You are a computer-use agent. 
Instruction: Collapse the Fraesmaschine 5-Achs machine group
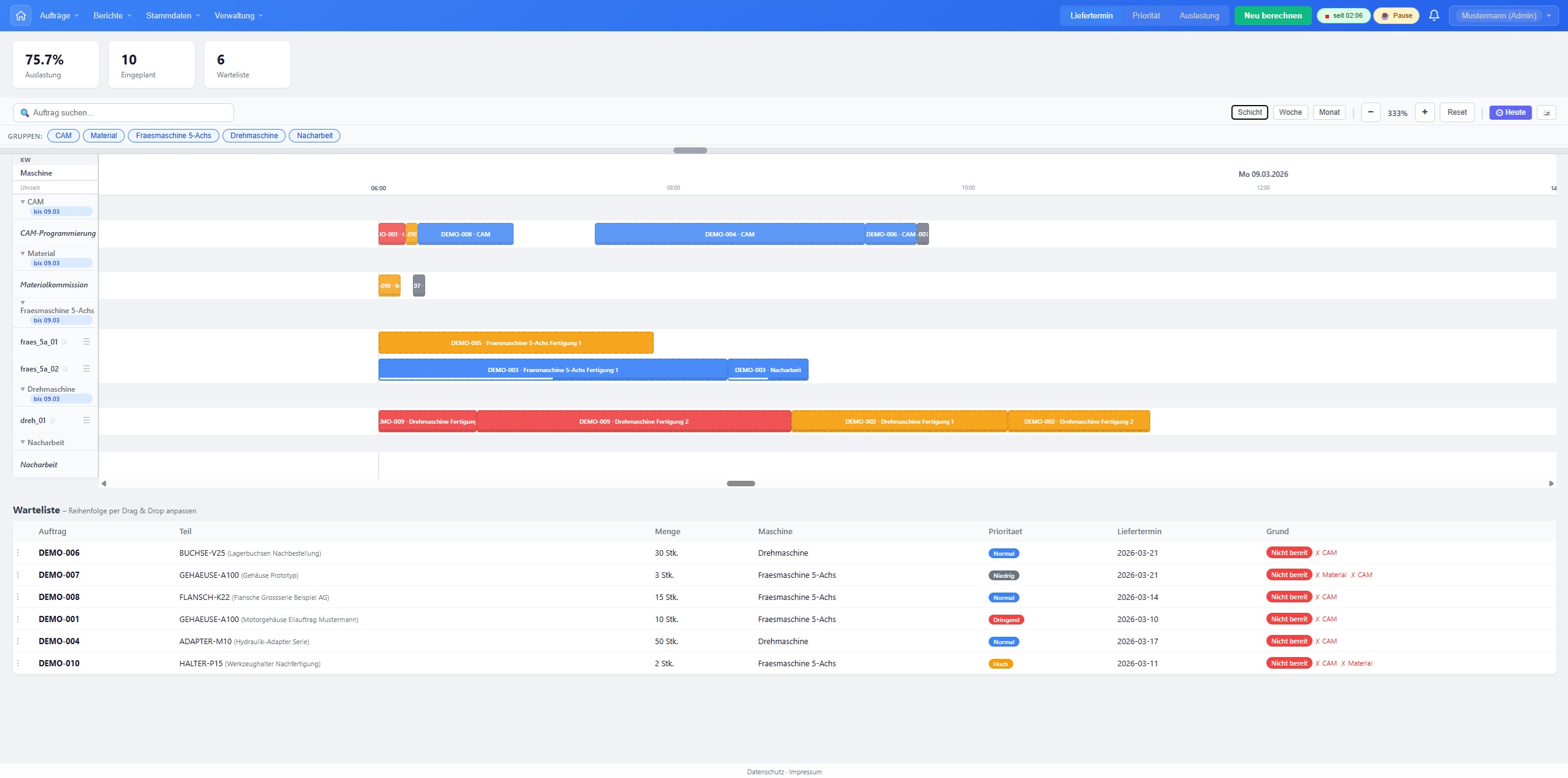pyautogui.click(x=23, y=302)
